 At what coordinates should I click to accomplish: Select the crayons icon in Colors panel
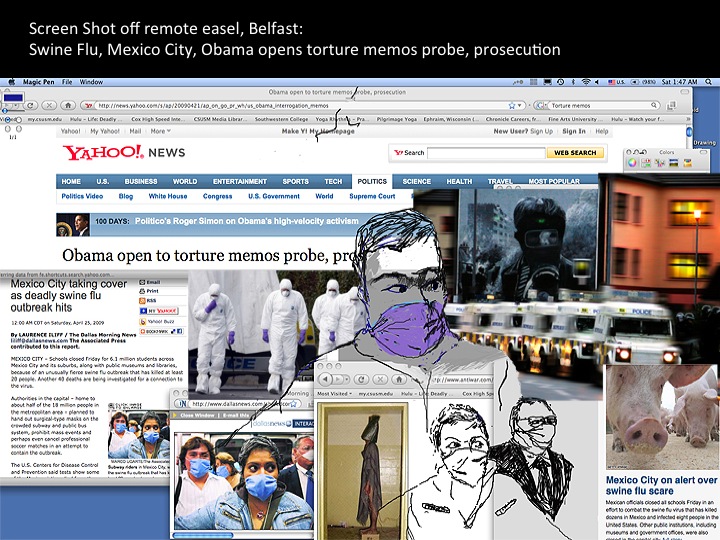687,163
